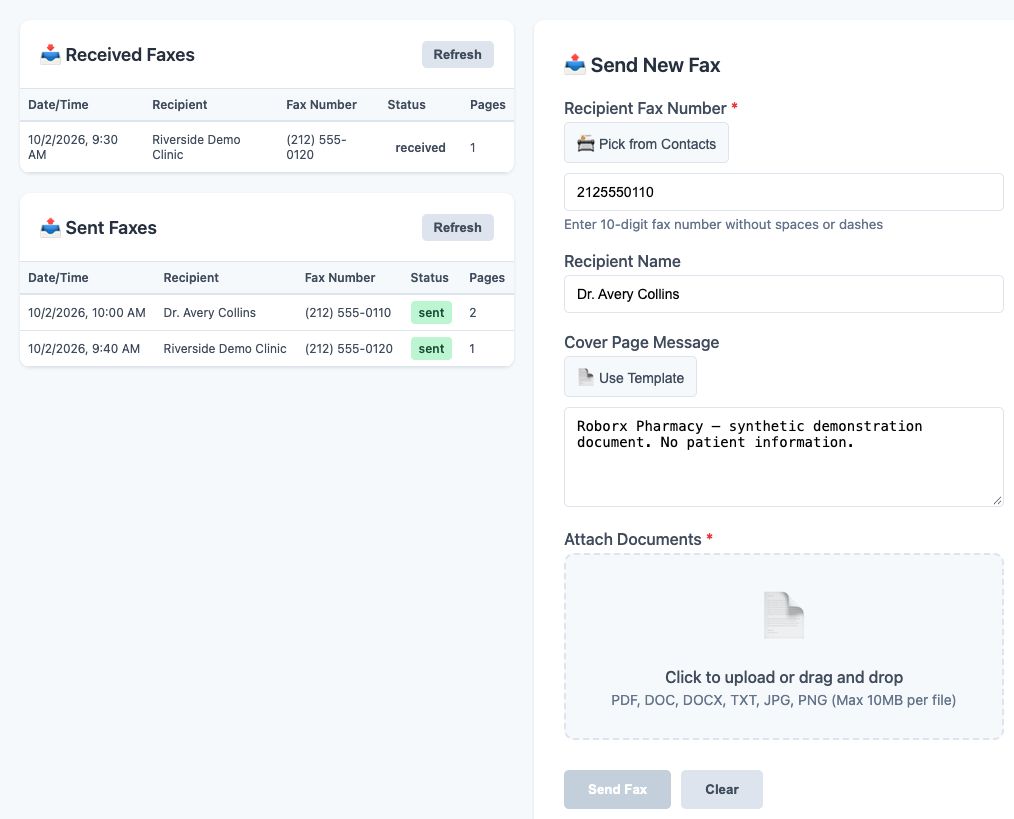Image resolution: width=1014 pixels, height=819 pixels.
Task: Click the 'received' status in Received Faxes
Action: pos(420,147)
